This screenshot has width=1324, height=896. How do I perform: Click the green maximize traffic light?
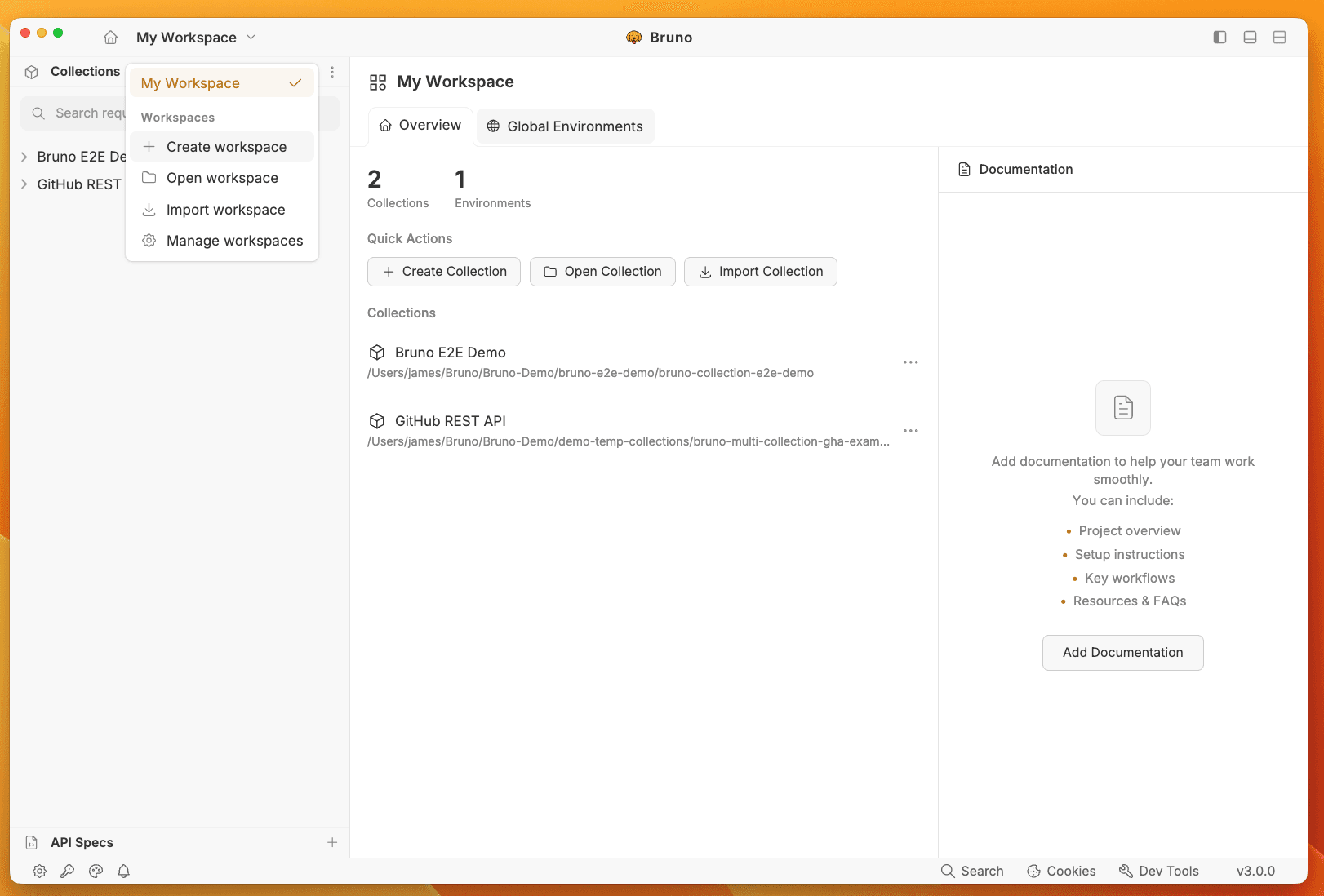pyautogui.click(x=58, y=33)
